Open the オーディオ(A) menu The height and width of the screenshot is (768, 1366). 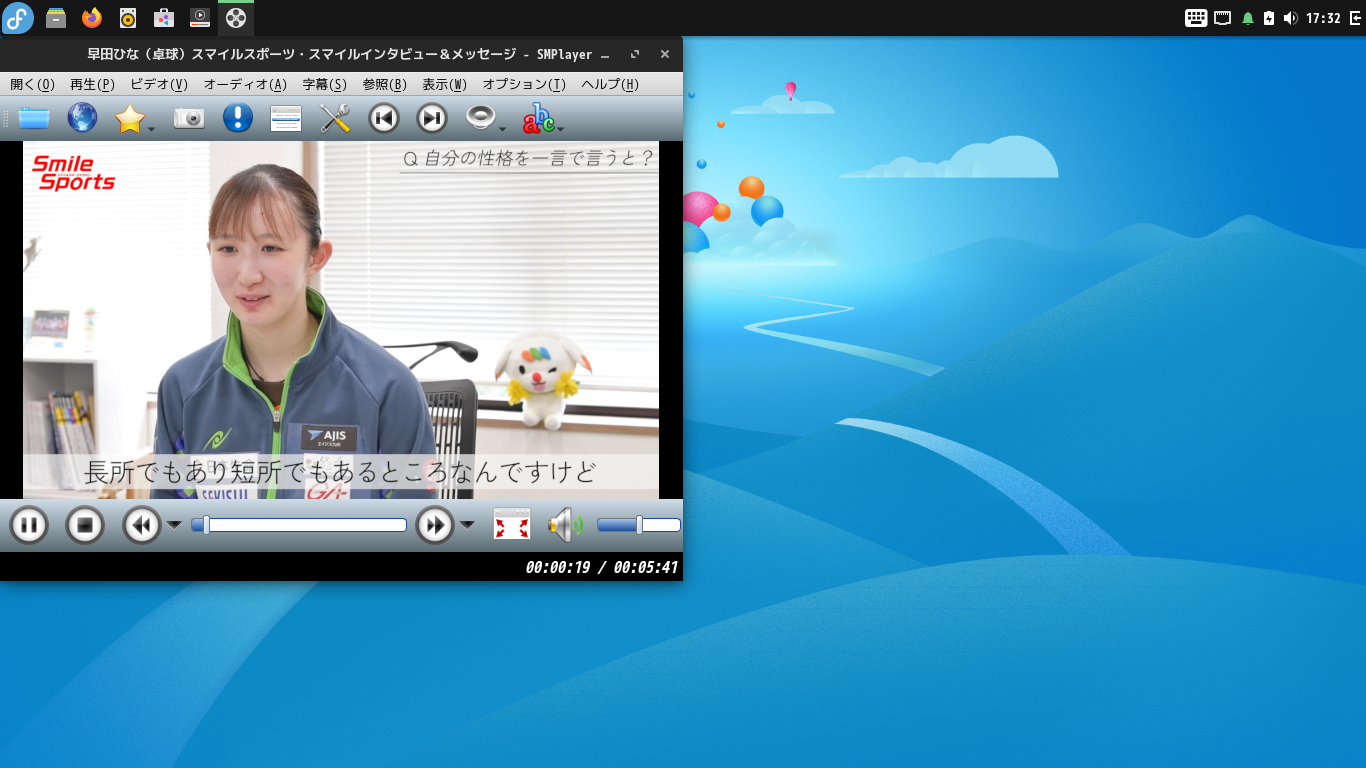point(245,85)
